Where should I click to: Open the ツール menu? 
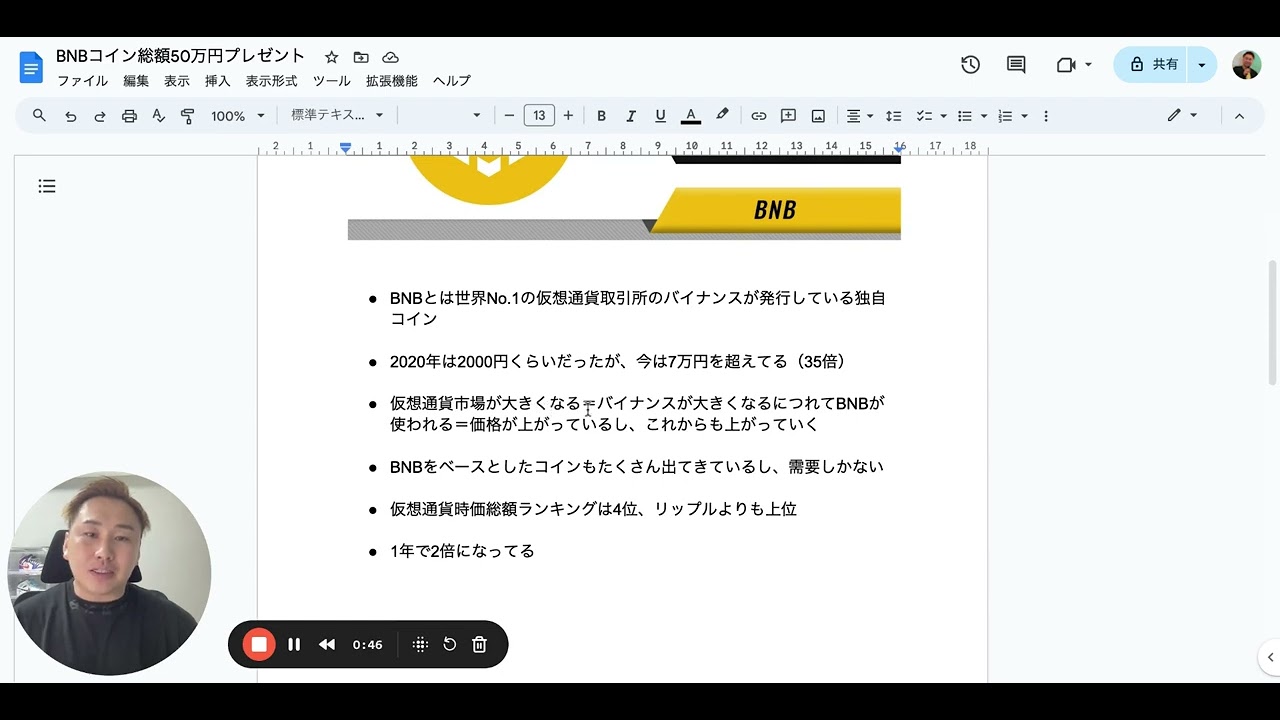point(331,81)
